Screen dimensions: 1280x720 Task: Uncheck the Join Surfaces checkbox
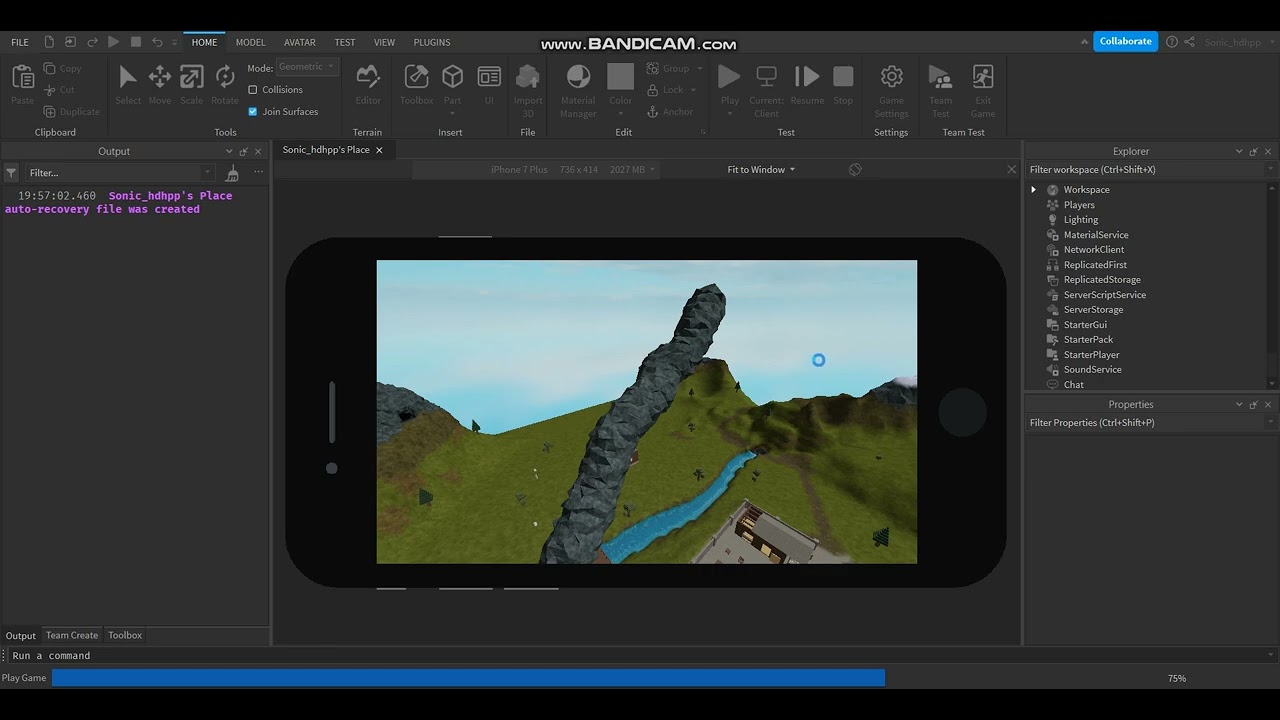252,112
